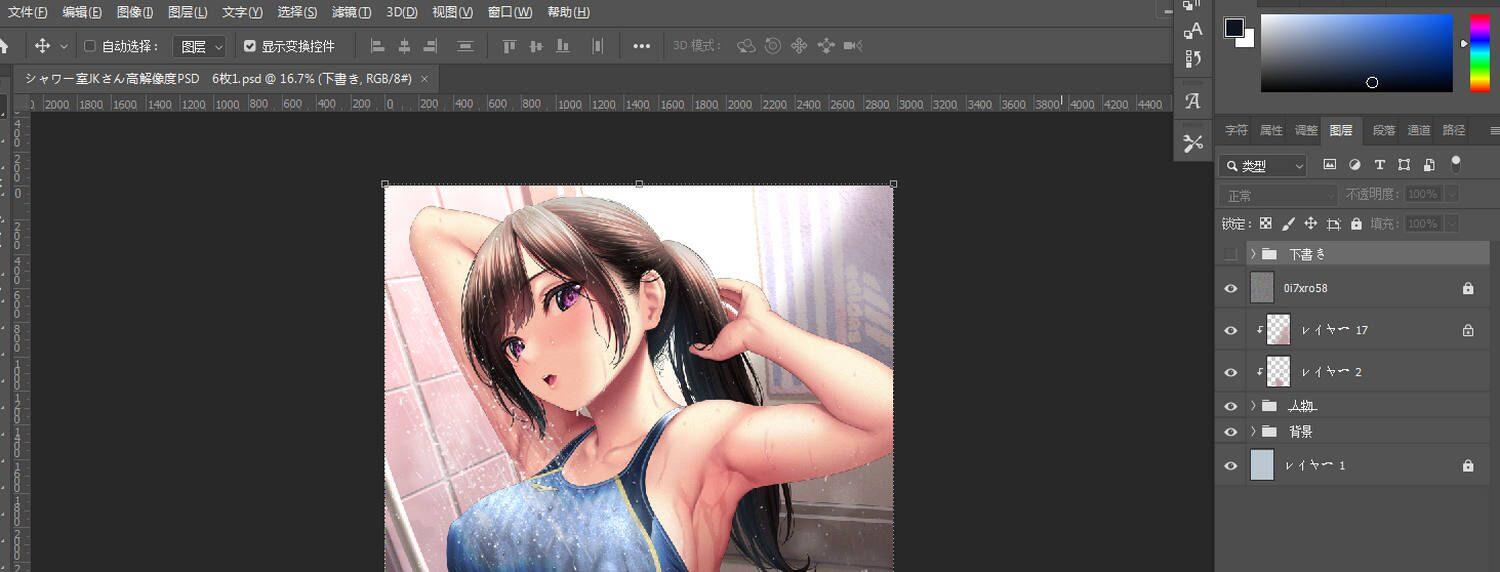This screenshot has height=572, width=1500.
Task: Filter layers by smart object icon
Action: coord(1429,165)
